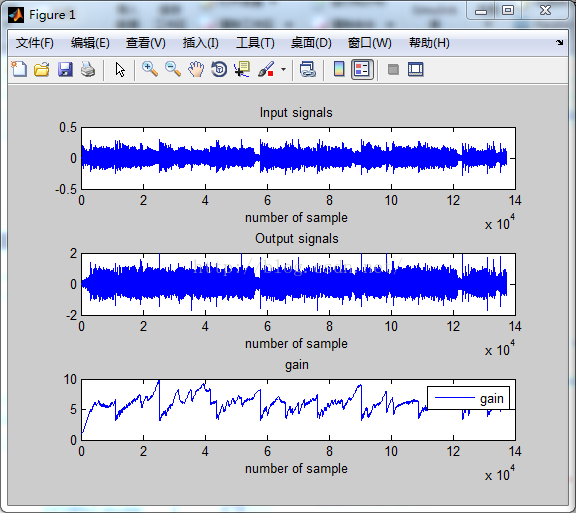Activate the Zoom Out magnifier tool

tap(173, 69)
